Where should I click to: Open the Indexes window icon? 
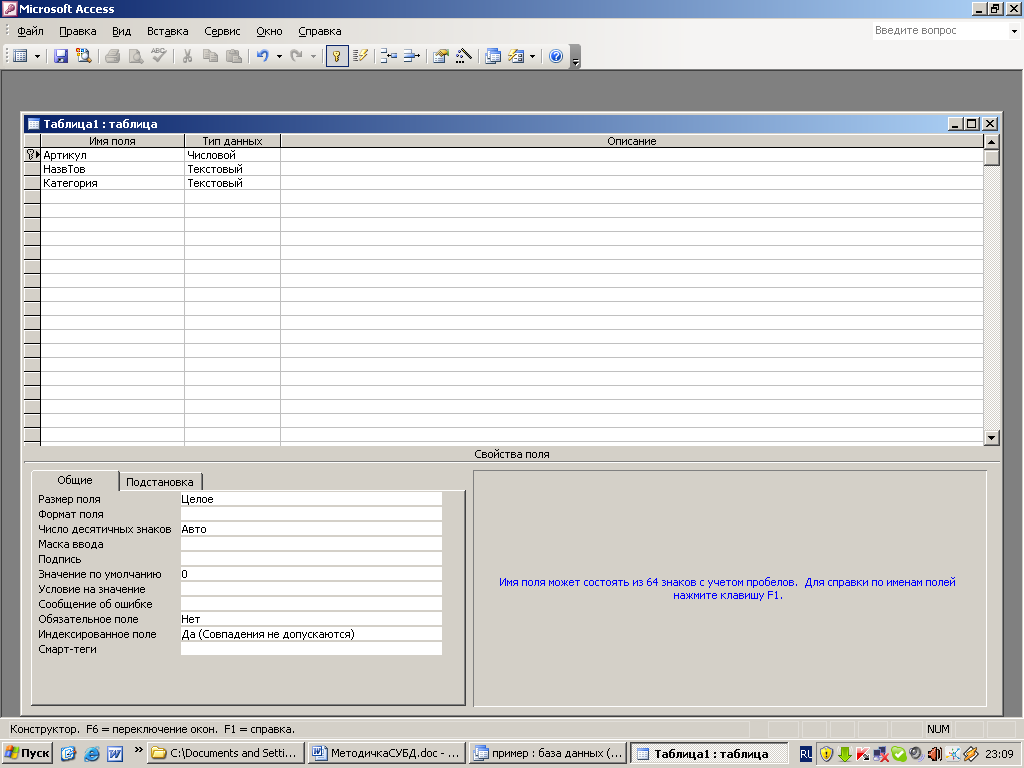[x=360, y=56]
